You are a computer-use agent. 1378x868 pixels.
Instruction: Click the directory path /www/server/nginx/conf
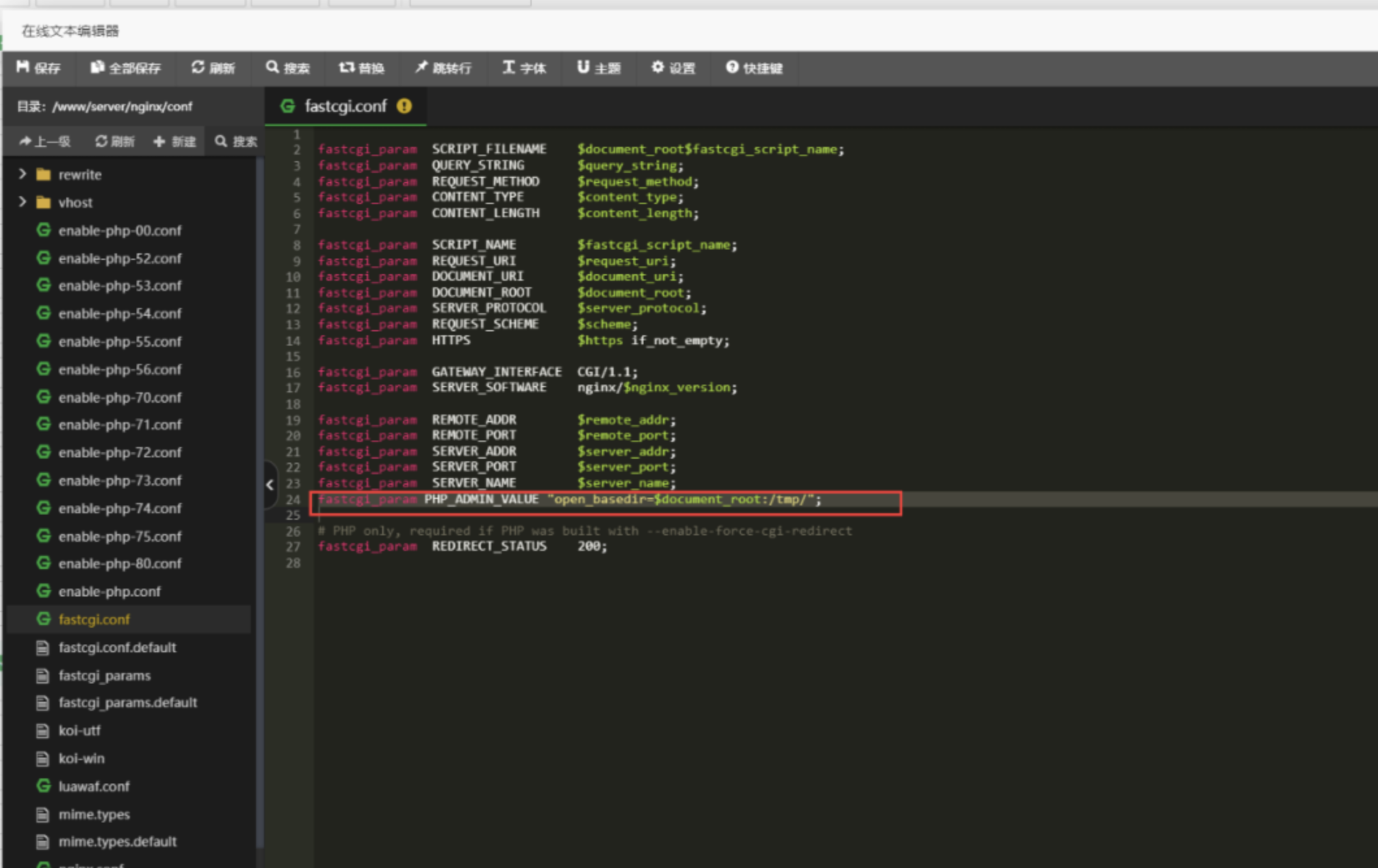[122, 107]
